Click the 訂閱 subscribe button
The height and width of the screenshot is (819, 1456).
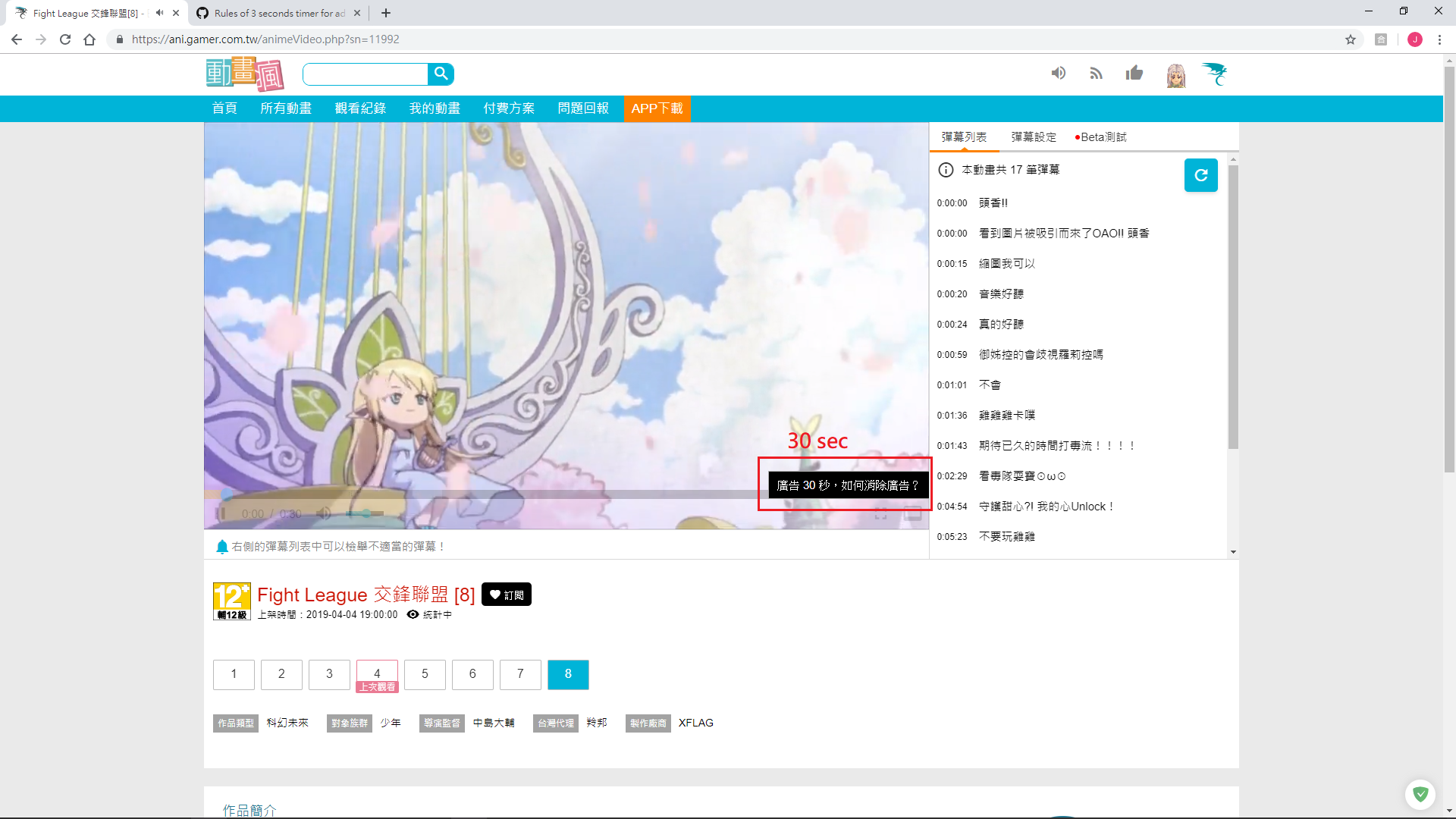pyautogui.click(x=507, y=595)
